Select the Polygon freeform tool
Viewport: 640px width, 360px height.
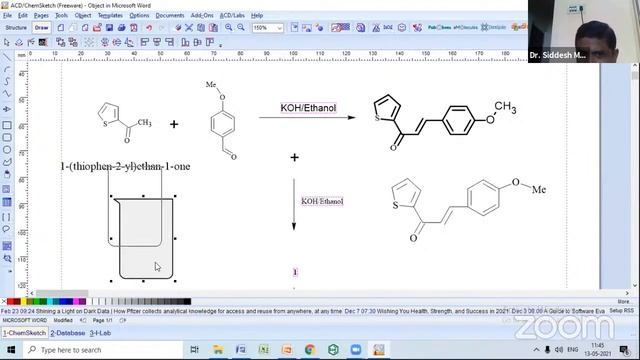click(7, 162)
